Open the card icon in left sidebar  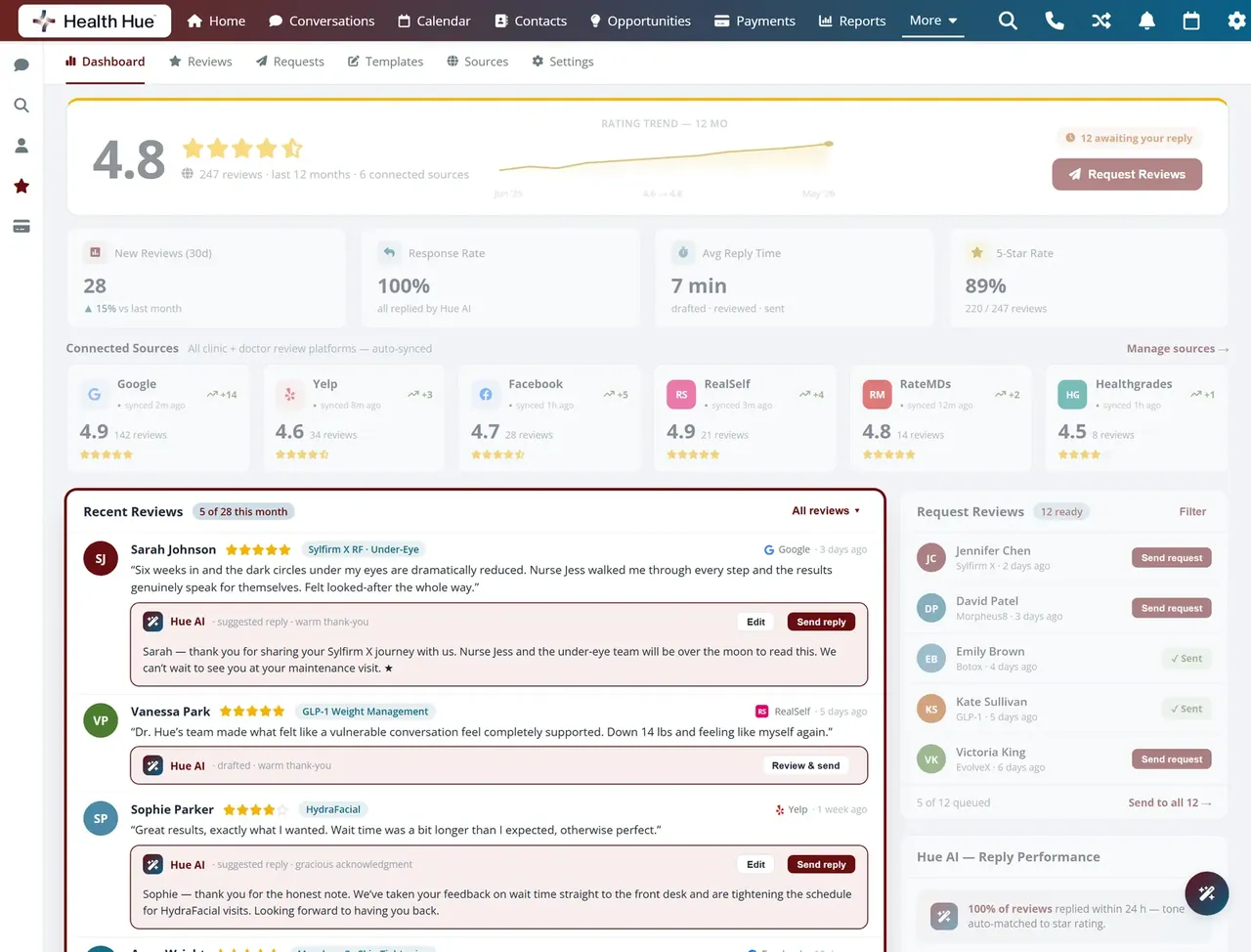click(22, 227)
